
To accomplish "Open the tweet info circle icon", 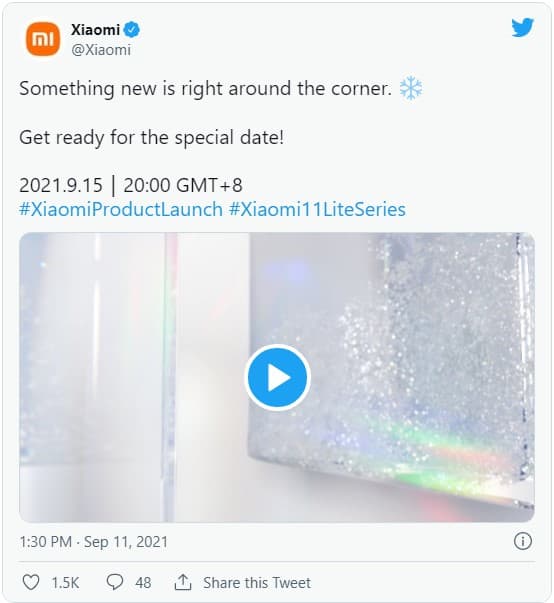I will 523,541.
